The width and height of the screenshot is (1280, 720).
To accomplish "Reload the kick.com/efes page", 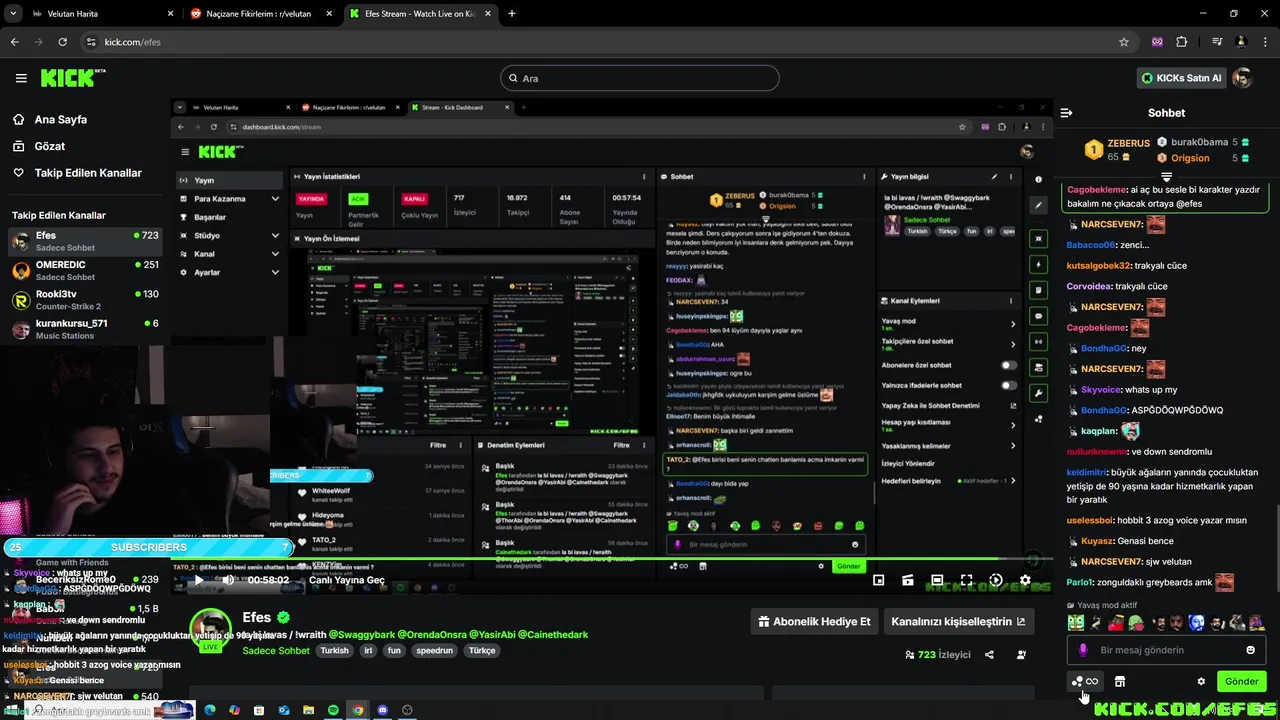I will pos(62,42).
